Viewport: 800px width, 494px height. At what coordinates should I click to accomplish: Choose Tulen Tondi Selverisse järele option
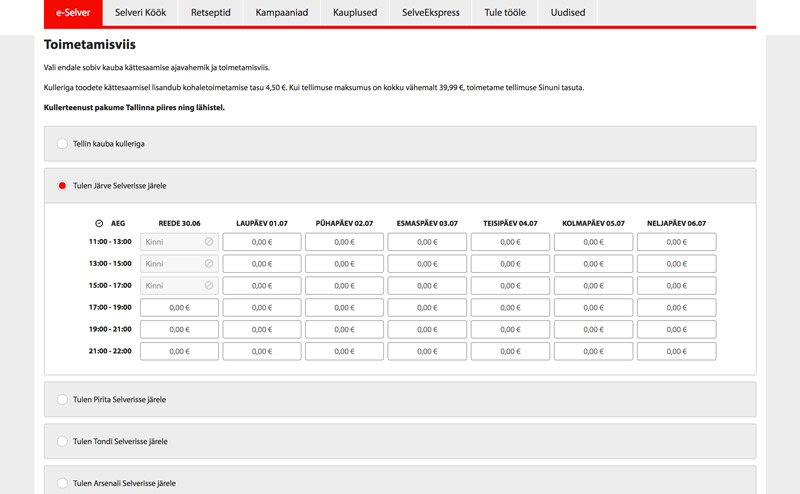click(62, 441)
